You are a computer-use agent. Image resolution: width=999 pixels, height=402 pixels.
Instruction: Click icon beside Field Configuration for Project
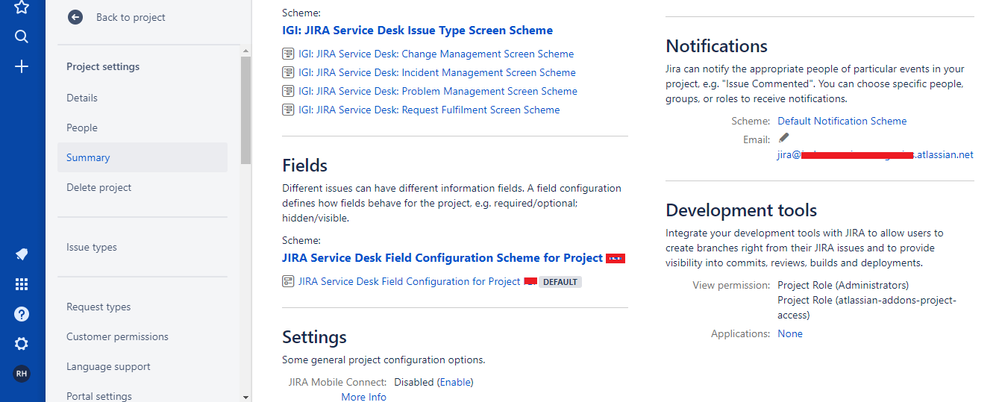(288, 281)
